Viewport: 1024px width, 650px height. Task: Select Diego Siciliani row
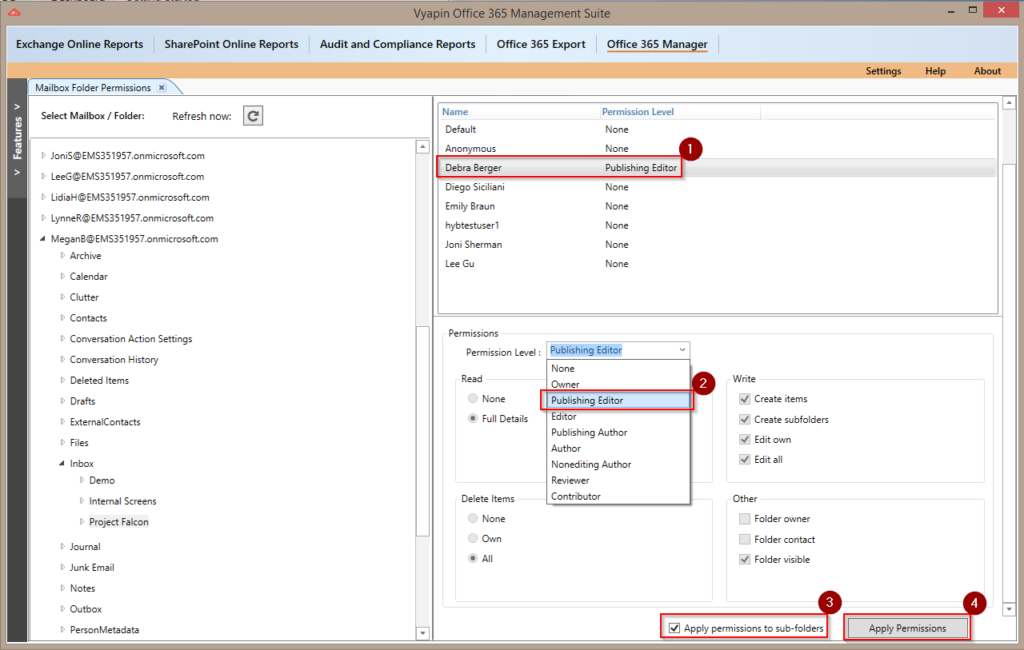(717, 187)
